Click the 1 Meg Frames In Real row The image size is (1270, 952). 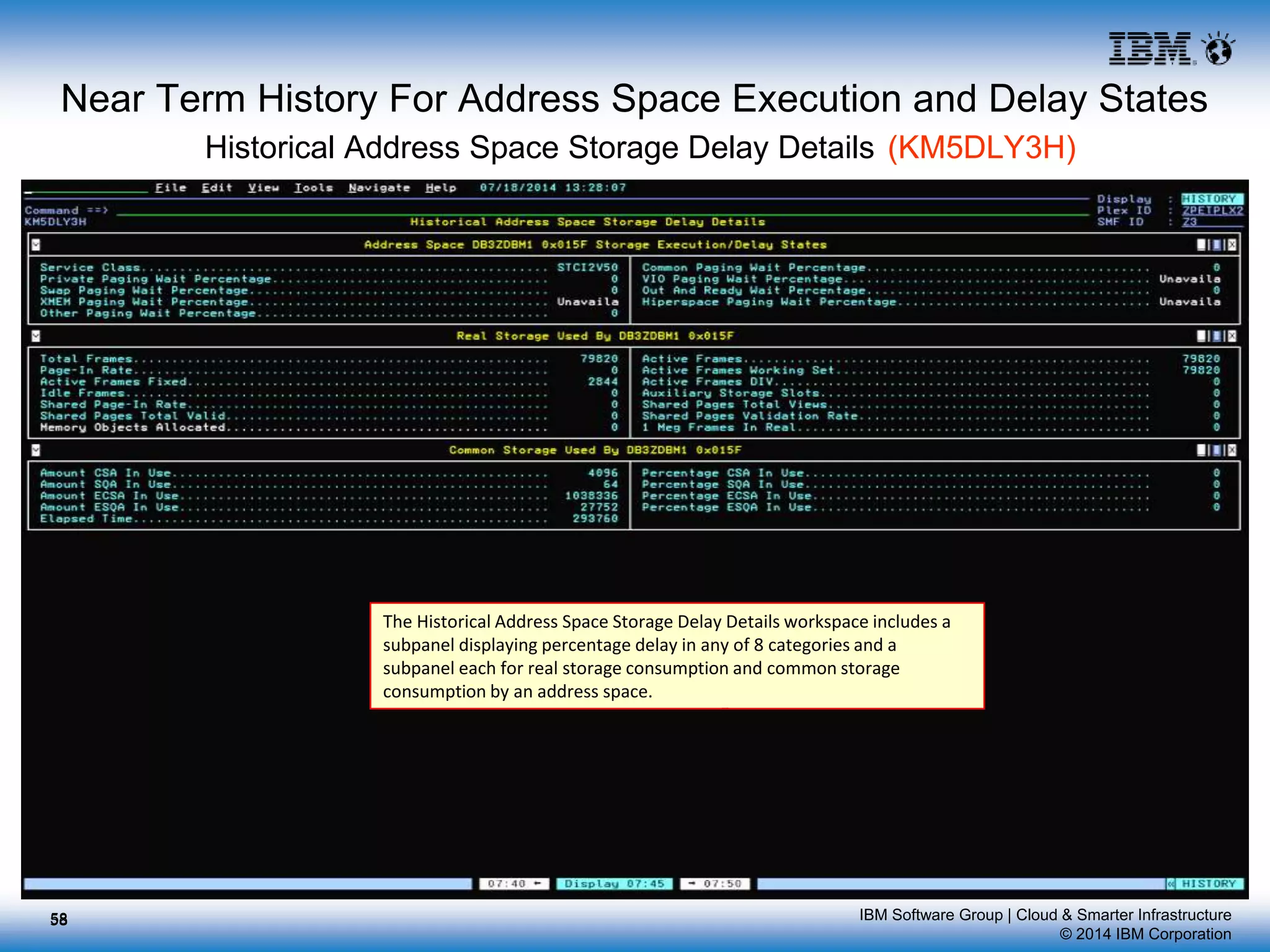point(931,428)
